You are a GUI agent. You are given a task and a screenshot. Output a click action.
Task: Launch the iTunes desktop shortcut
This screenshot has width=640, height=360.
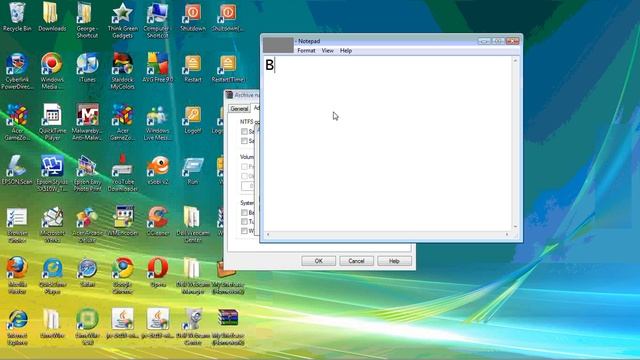87,68
